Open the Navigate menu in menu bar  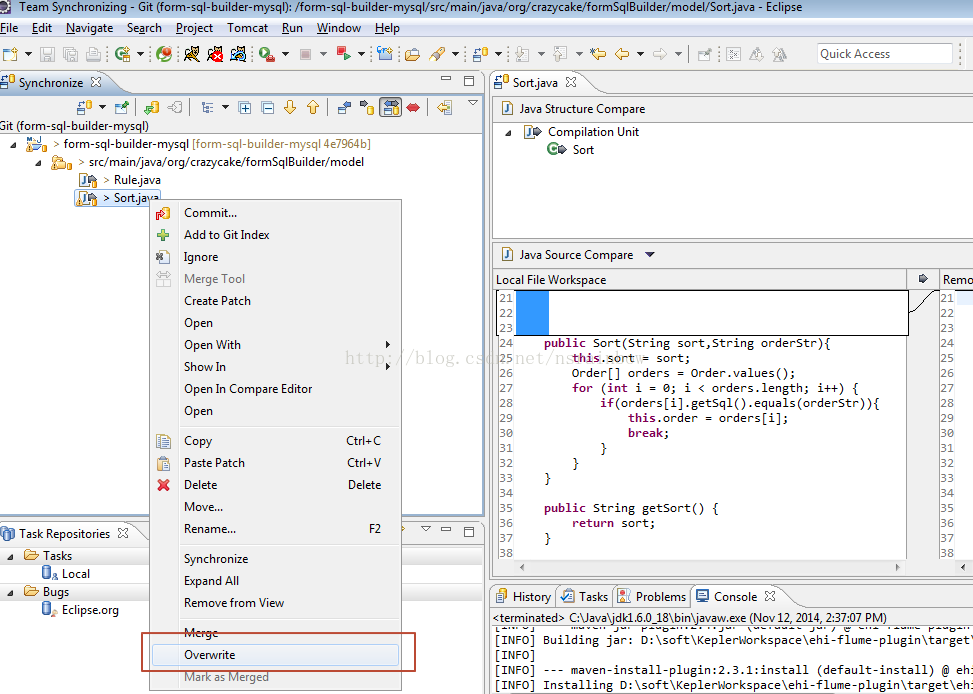point(89,28)
